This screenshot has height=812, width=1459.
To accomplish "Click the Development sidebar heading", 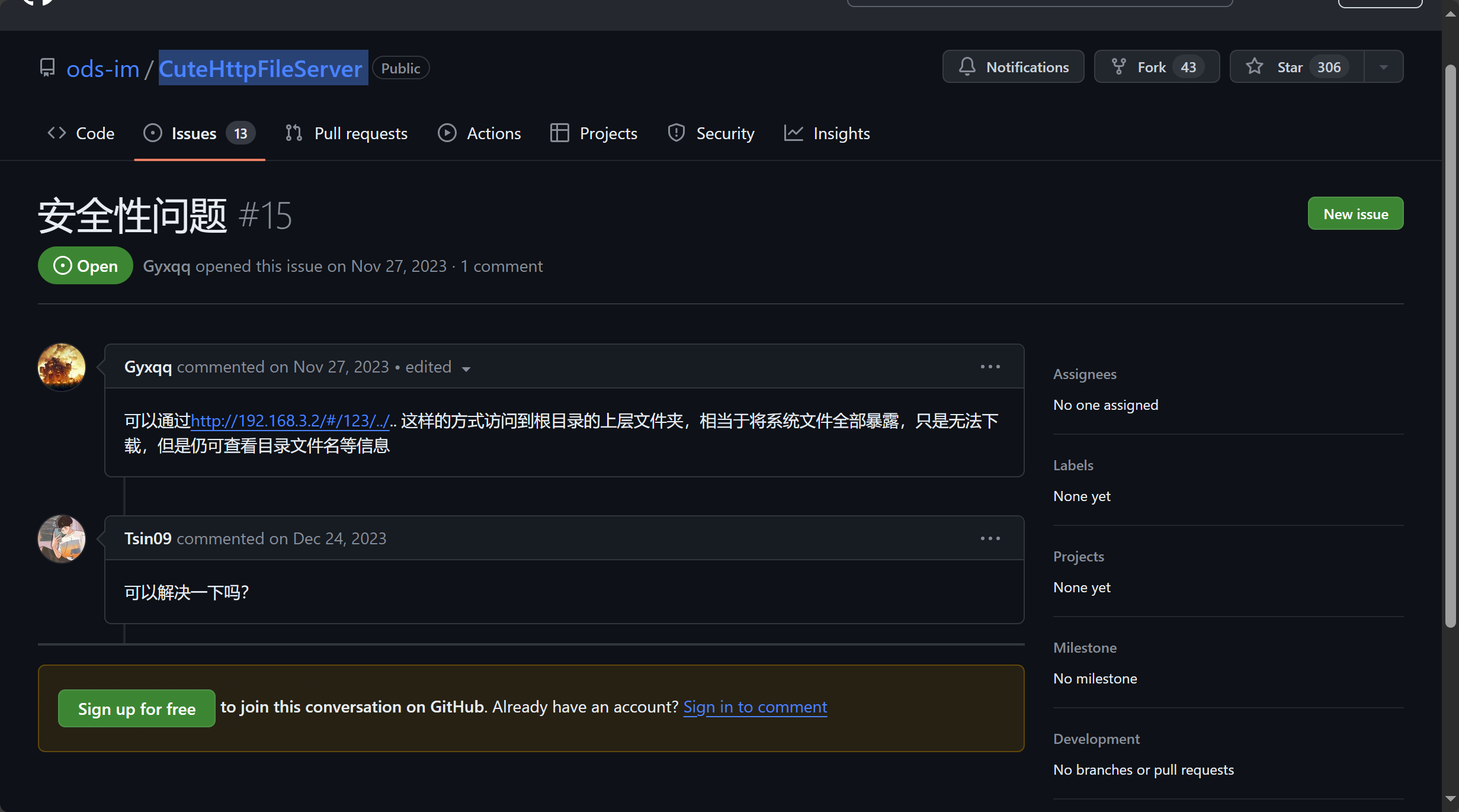I will 1096,739.
